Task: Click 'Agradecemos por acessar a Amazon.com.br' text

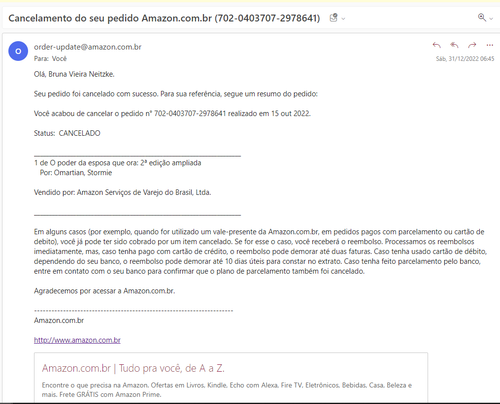Action: tap(104, 291)
